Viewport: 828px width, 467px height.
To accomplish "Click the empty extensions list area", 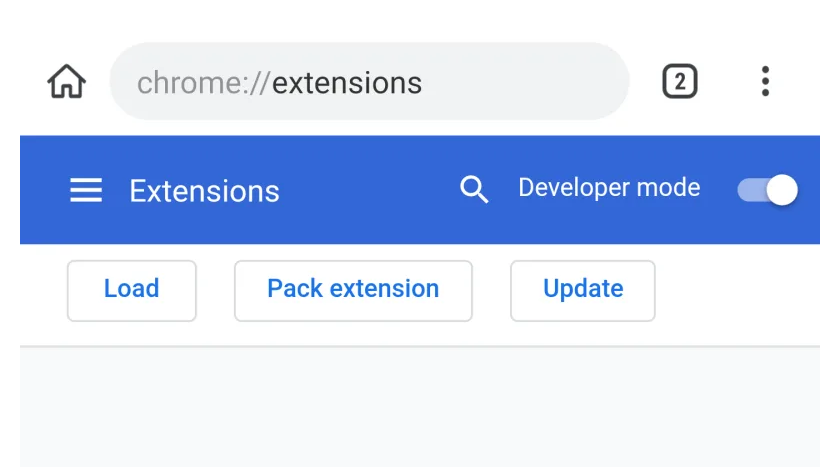I will click(x=420, y=407).
